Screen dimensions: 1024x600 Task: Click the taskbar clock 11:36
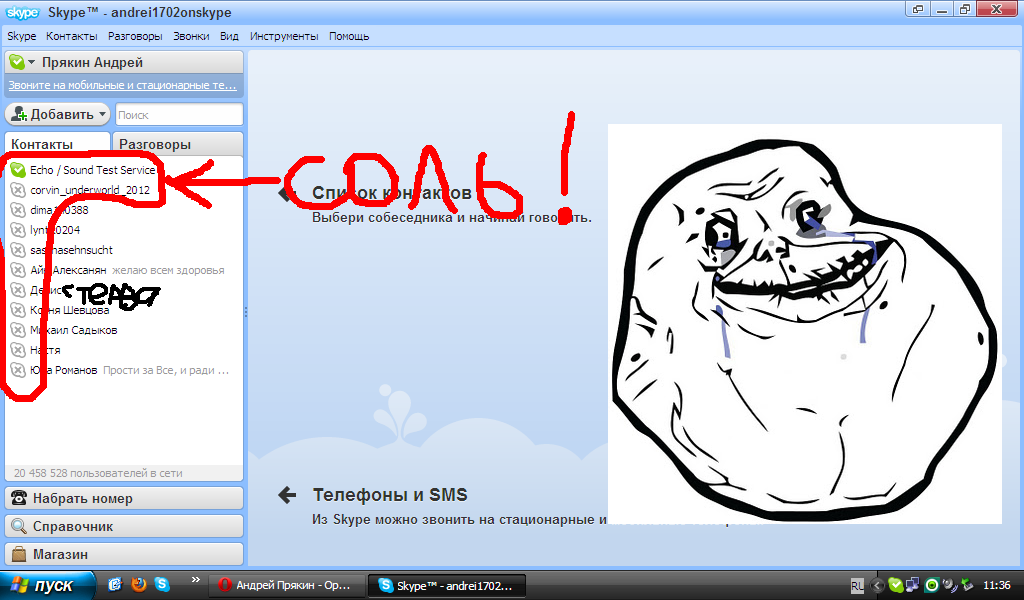(996, 585)
